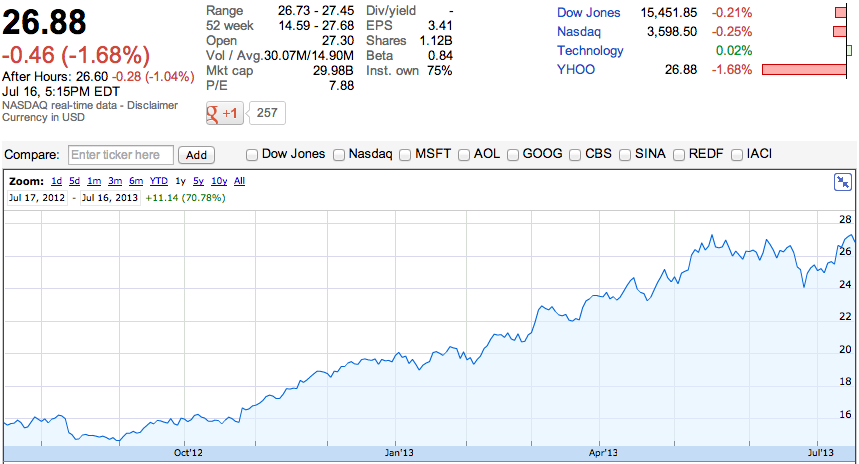The width and height of the screenshot is (859, 464).
Task: Check the MSFT comparison box
Action: (x=405, y=155)
